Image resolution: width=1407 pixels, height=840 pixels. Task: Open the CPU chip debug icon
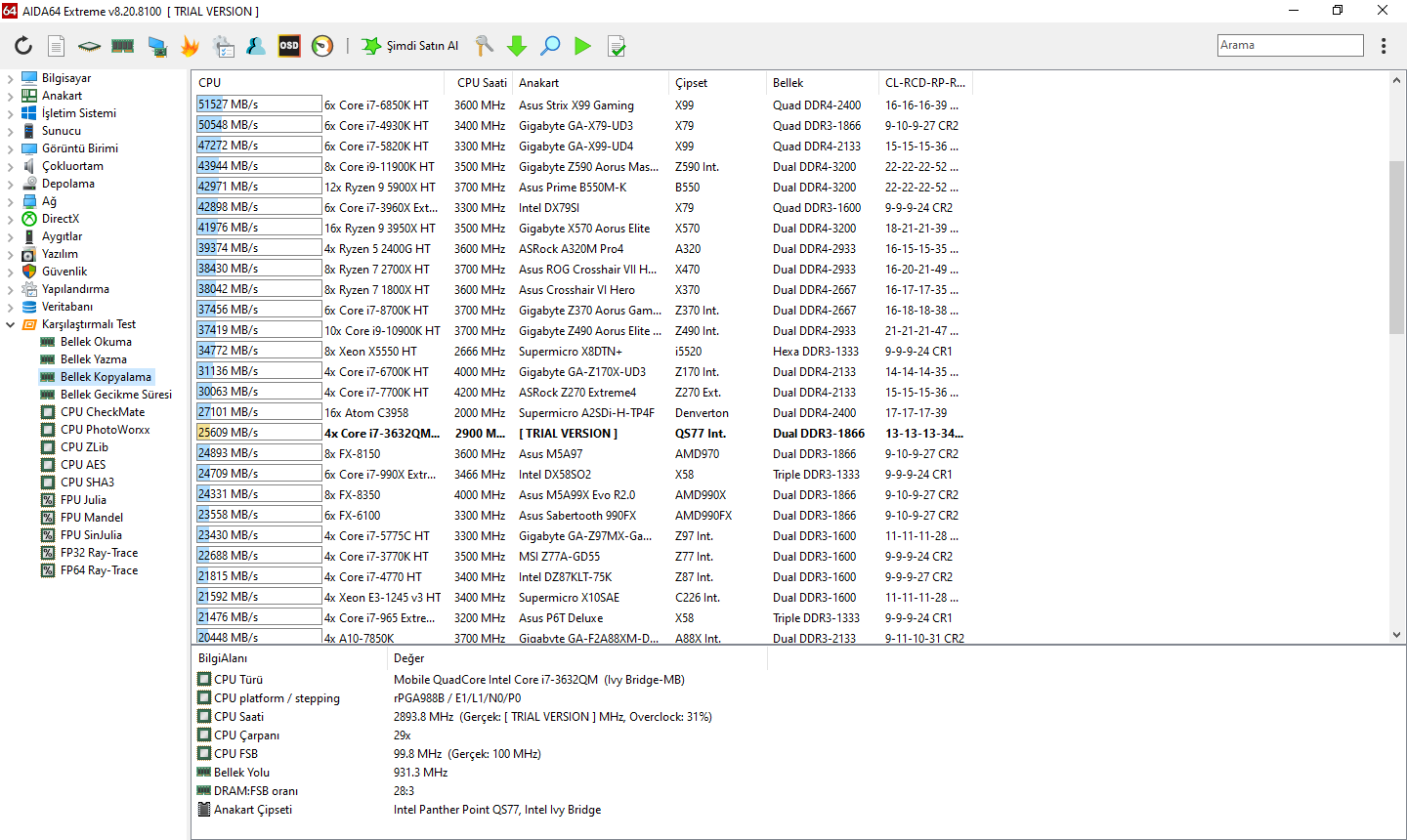point(89,45)
